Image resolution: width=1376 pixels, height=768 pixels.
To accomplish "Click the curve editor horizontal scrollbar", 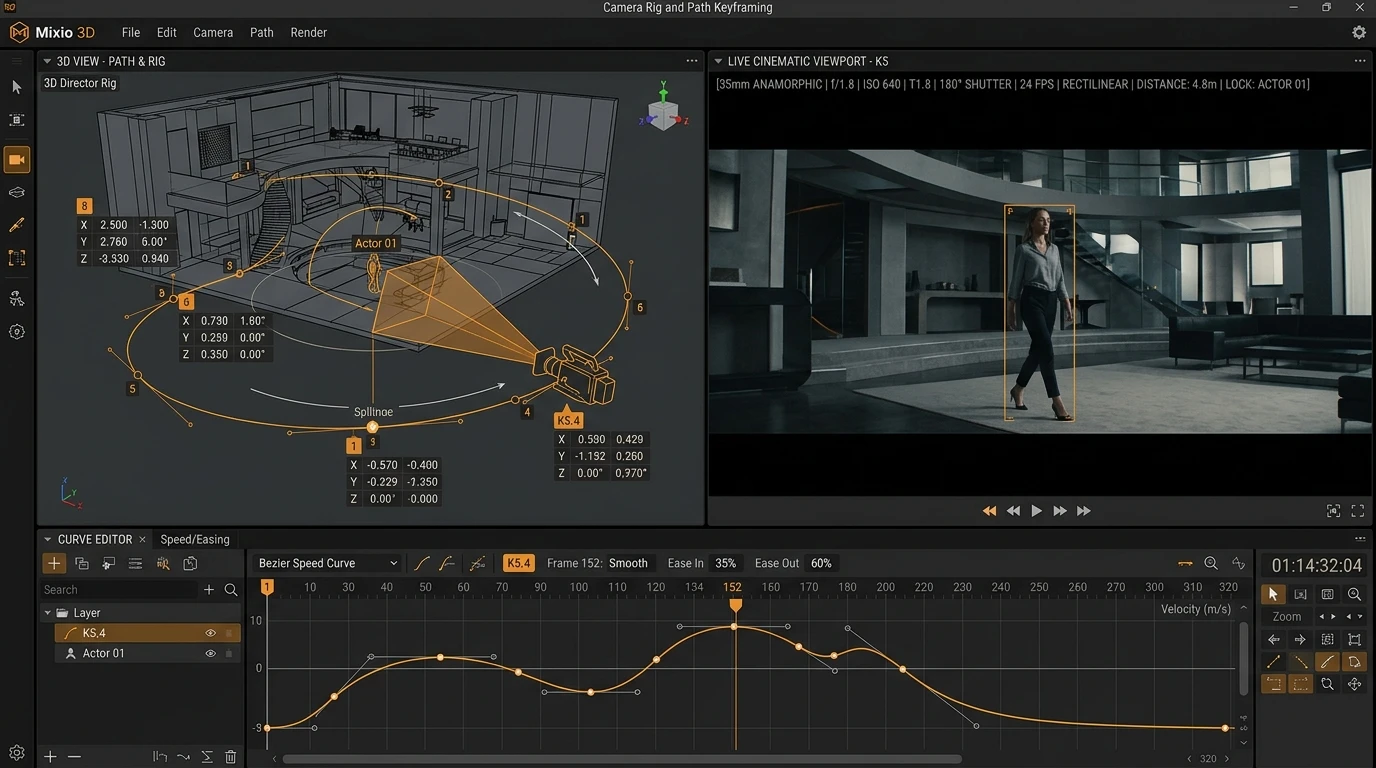I will pos(622,759).
